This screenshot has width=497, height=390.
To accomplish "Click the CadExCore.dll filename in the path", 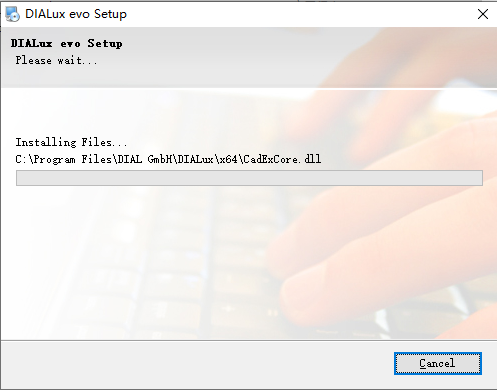I will [x=282, y=159].
